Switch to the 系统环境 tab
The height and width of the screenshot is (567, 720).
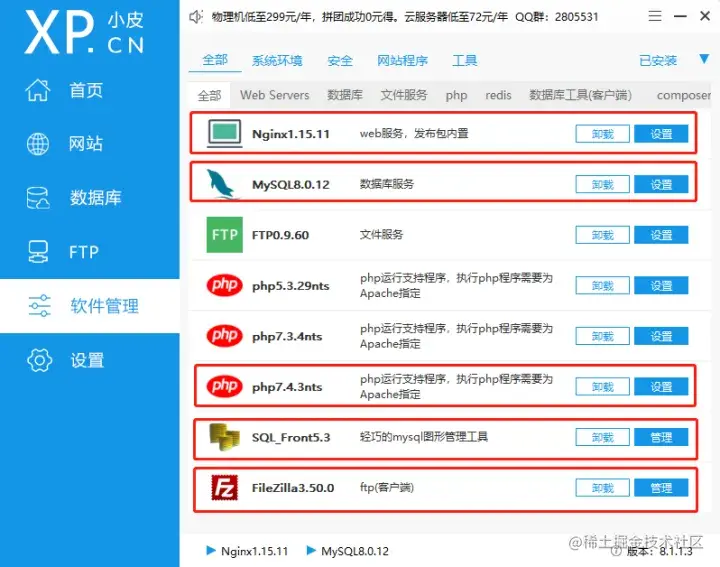277,60
